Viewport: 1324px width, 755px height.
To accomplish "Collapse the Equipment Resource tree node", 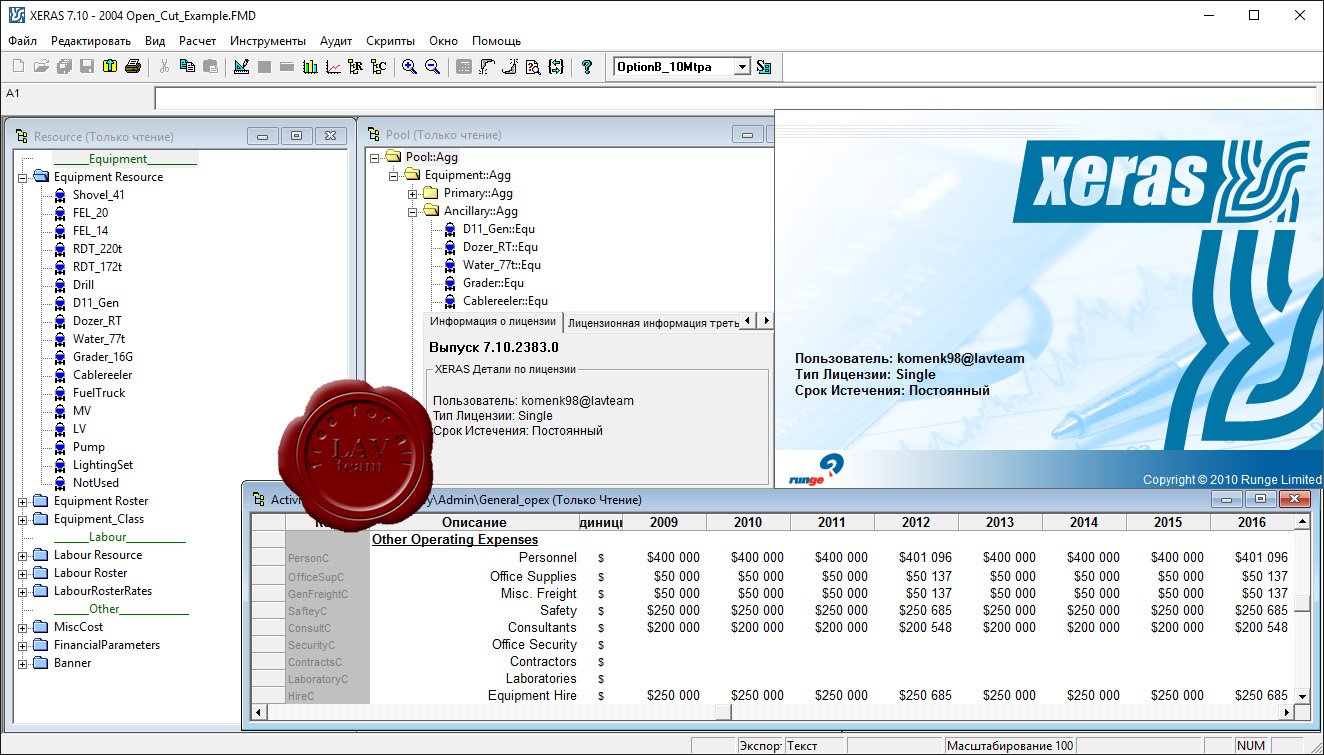I will [23, 177].
